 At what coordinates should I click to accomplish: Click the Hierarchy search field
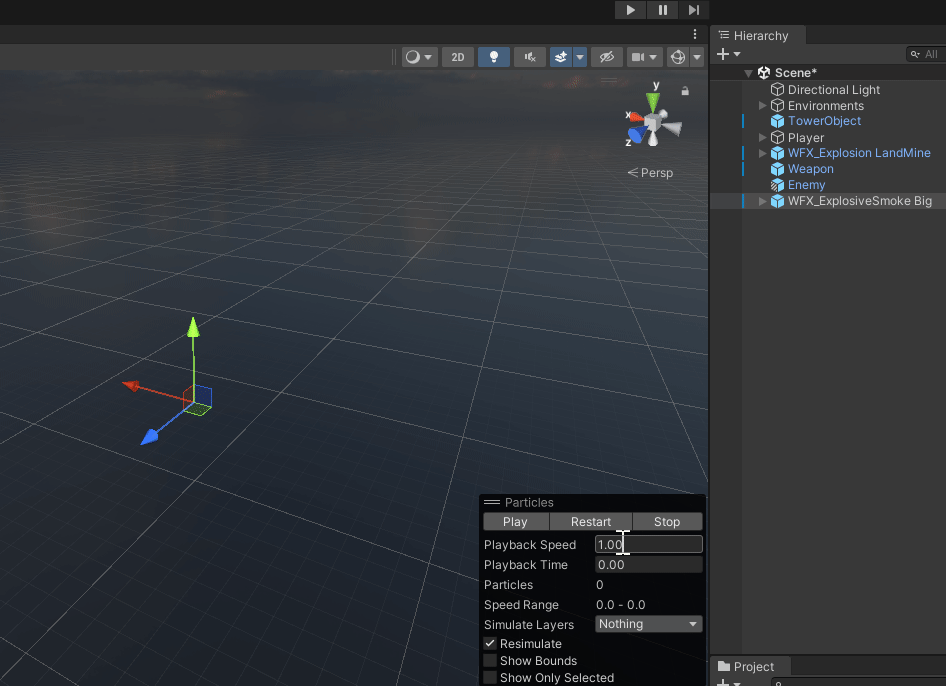click(x=926, y=54)
